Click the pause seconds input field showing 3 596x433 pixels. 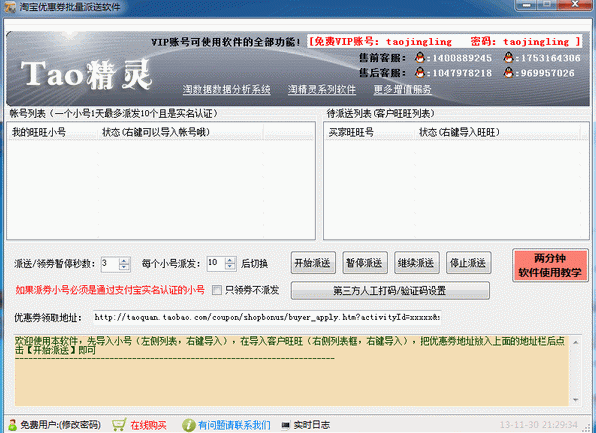(x=110, y=264)
